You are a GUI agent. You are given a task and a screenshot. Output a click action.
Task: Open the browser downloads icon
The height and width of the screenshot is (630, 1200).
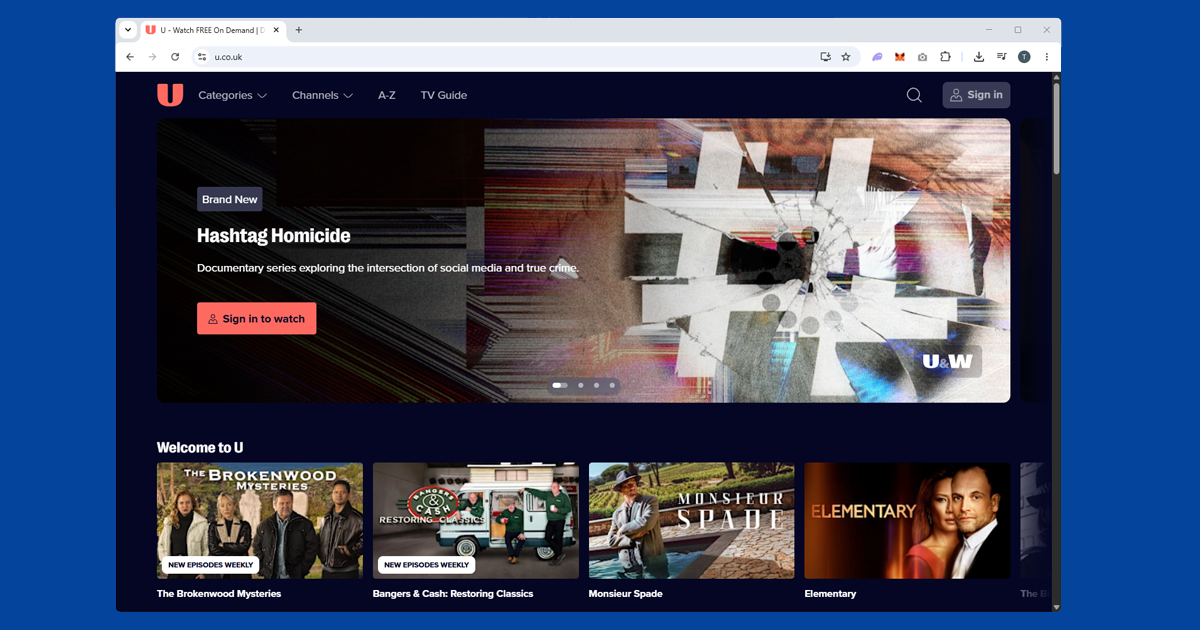coord(979,57)
